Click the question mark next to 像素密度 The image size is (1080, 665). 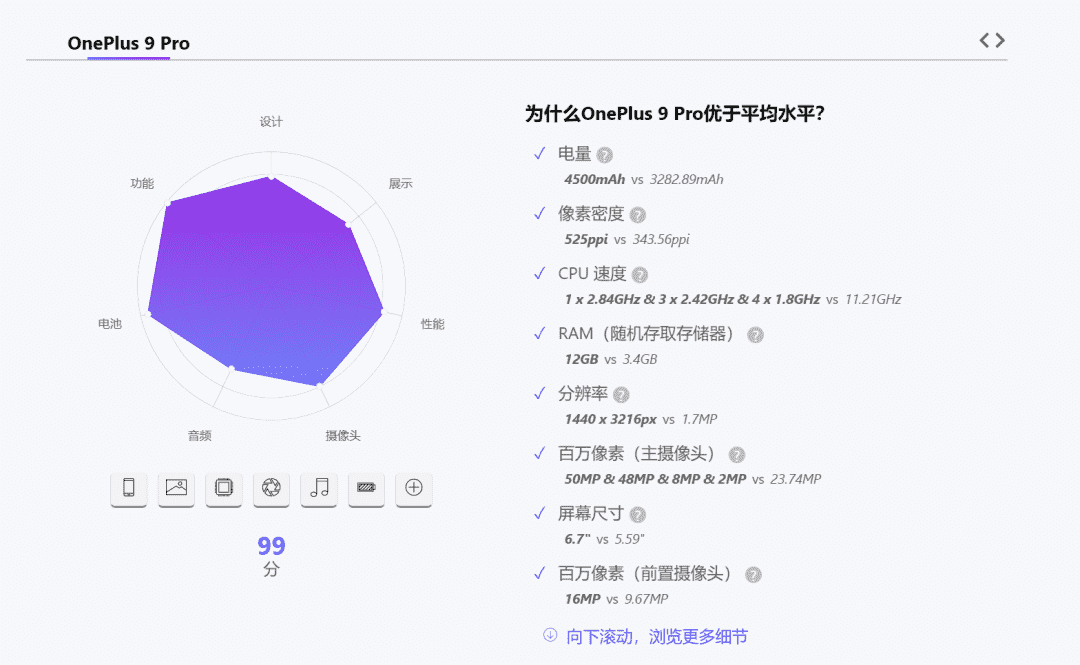click(x=637, y=215)
